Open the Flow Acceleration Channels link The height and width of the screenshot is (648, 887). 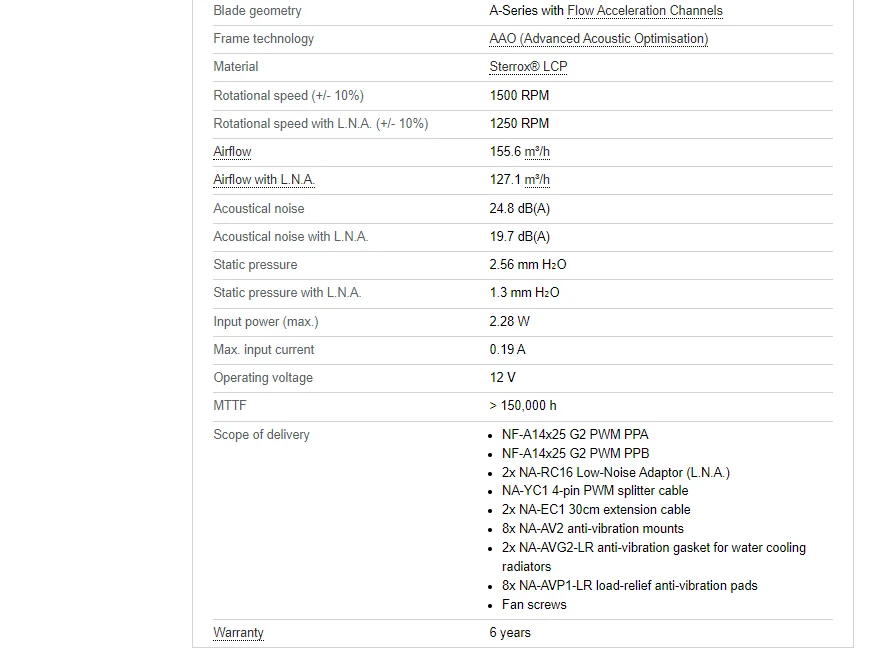point(645,11)
